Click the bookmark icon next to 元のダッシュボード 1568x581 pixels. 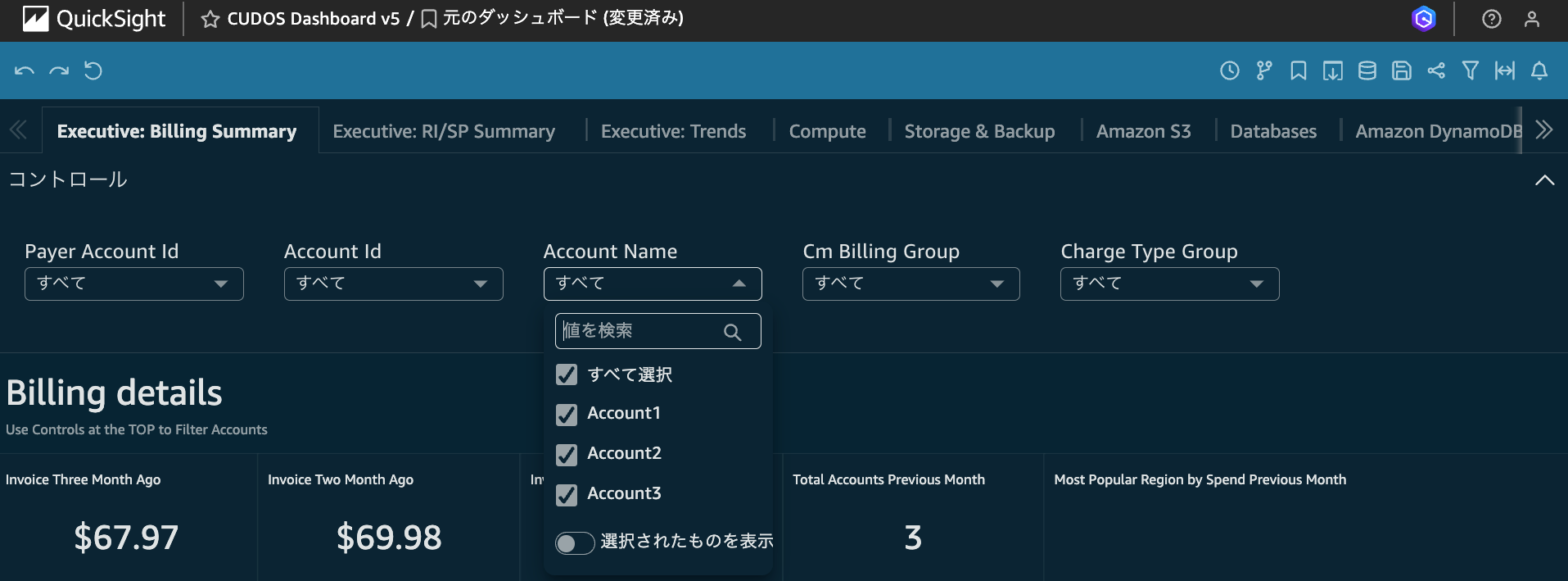pos(428,19)
